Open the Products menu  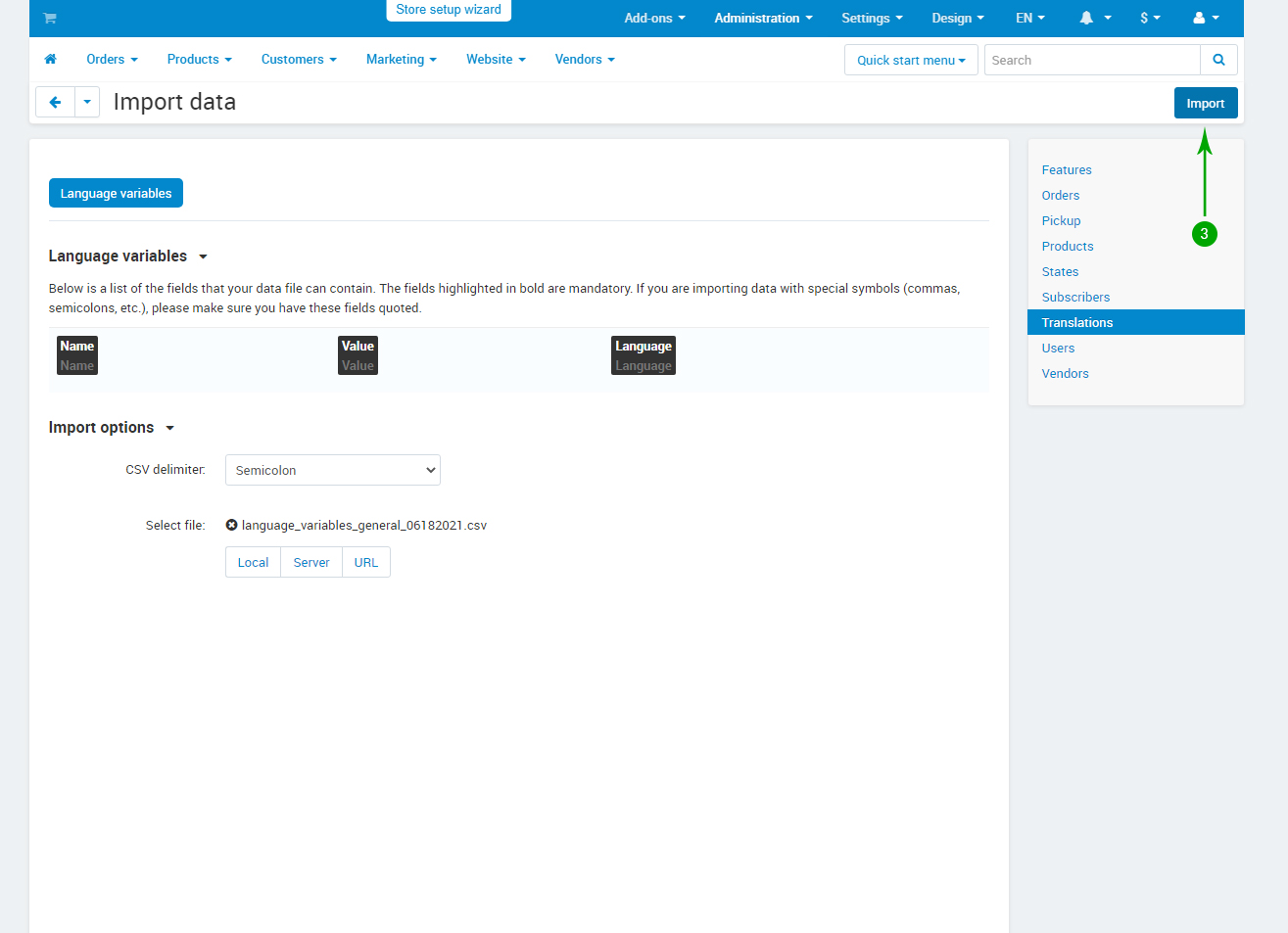[x=199, y=60]
